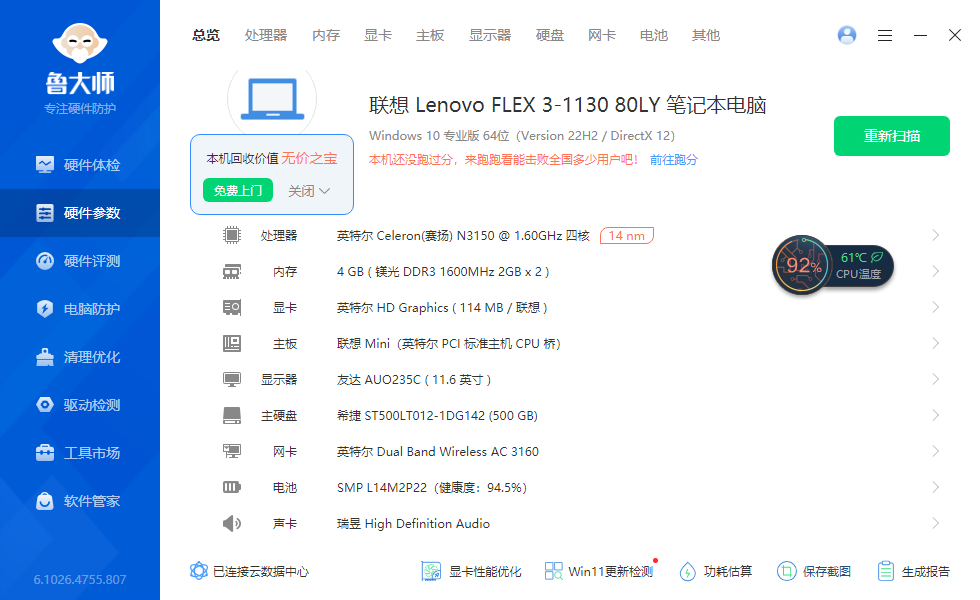The width and height of the screenshot is (980, 600).
Task: Click the sound card speaker icon
Action: 232,523
